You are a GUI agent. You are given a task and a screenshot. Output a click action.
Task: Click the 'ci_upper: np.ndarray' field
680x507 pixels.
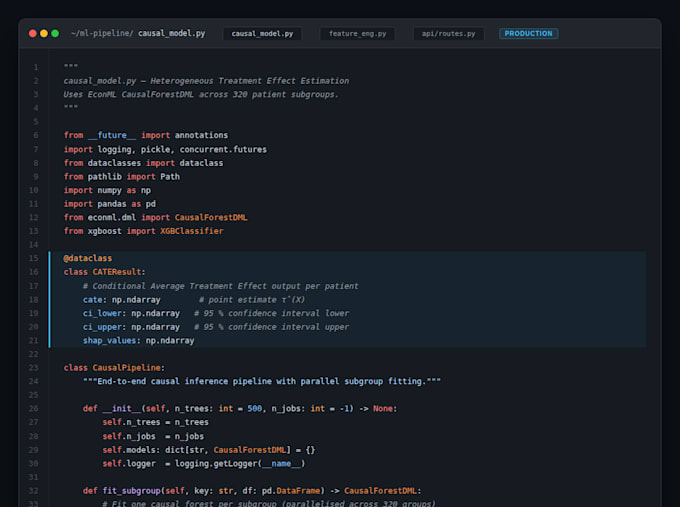[131, 327]
